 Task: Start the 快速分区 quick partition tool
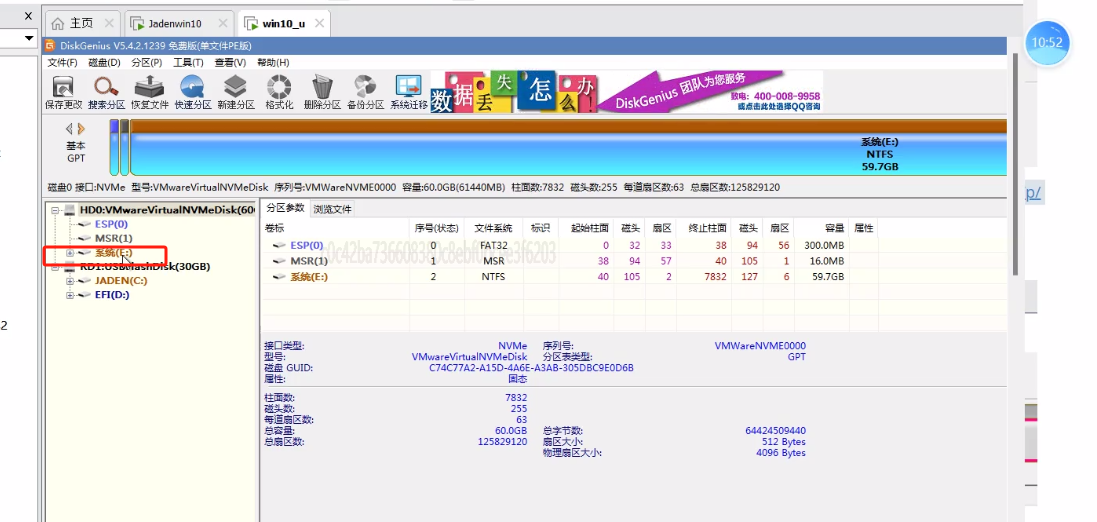tap(192, 87)
